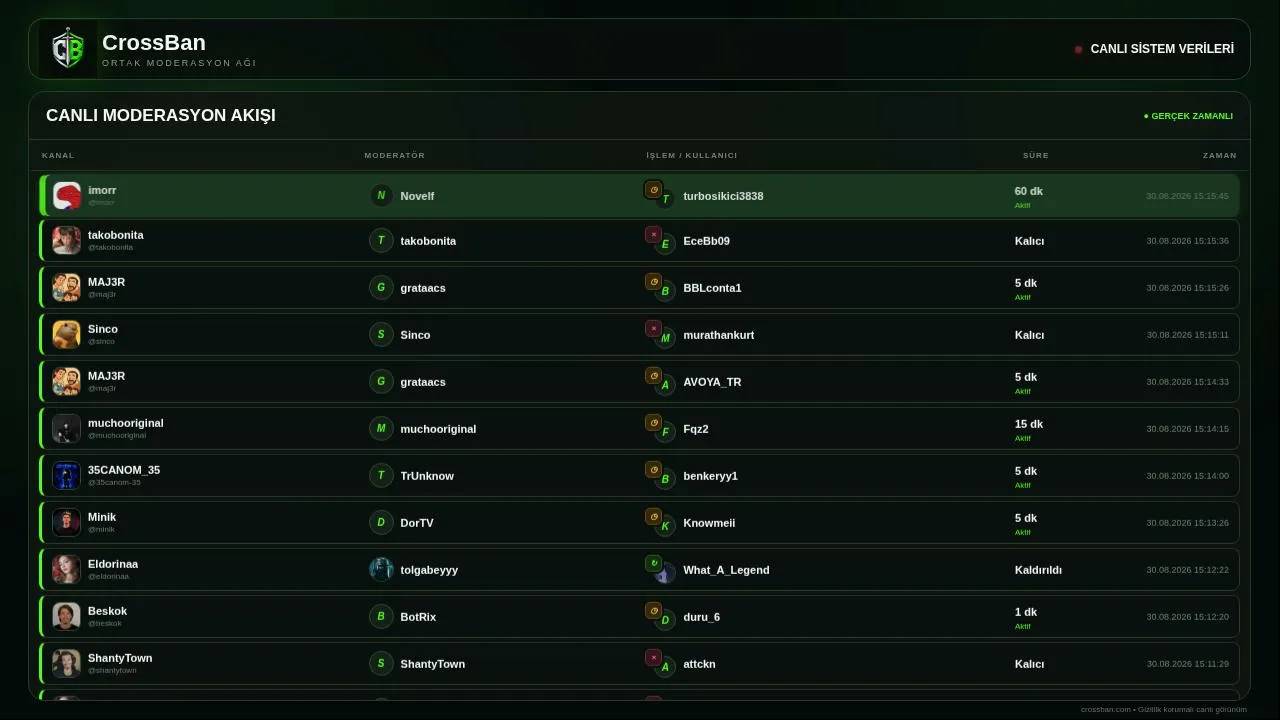
Task: Click the GERÇEK ZAMANLI live indicator
Action: pyautogui.click(x=1188, y=116)
